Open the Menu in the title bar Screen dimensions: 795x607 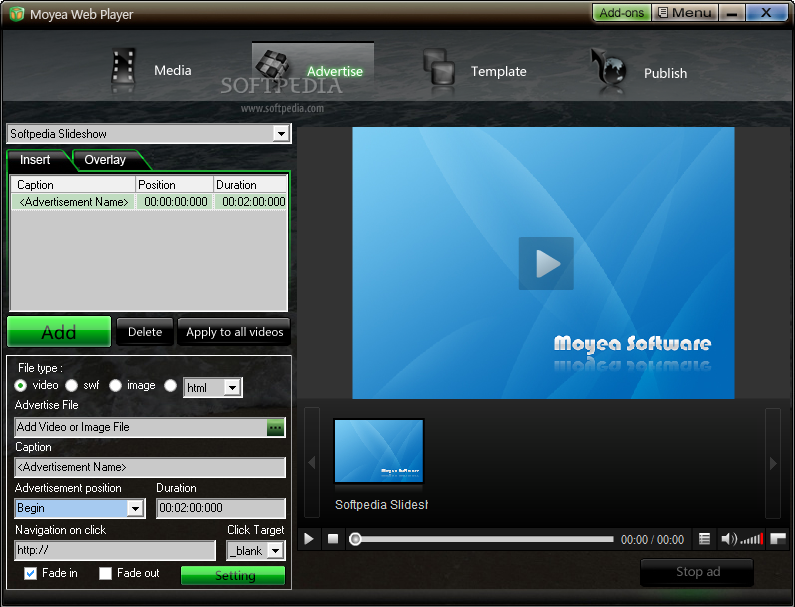click(685, 13)
